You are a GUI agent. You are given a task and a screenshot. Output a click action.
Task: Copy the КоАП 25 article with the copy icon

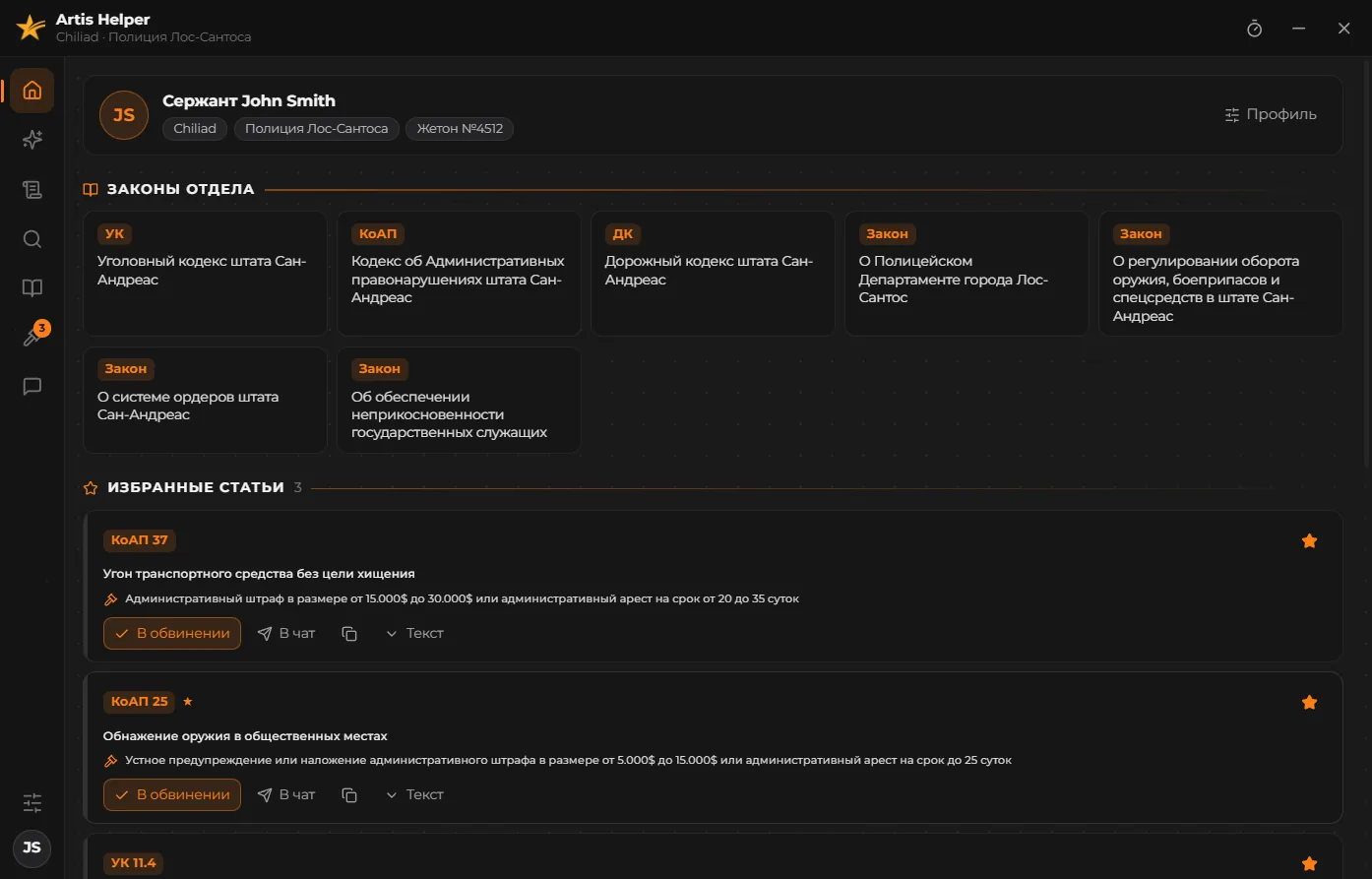349,795
